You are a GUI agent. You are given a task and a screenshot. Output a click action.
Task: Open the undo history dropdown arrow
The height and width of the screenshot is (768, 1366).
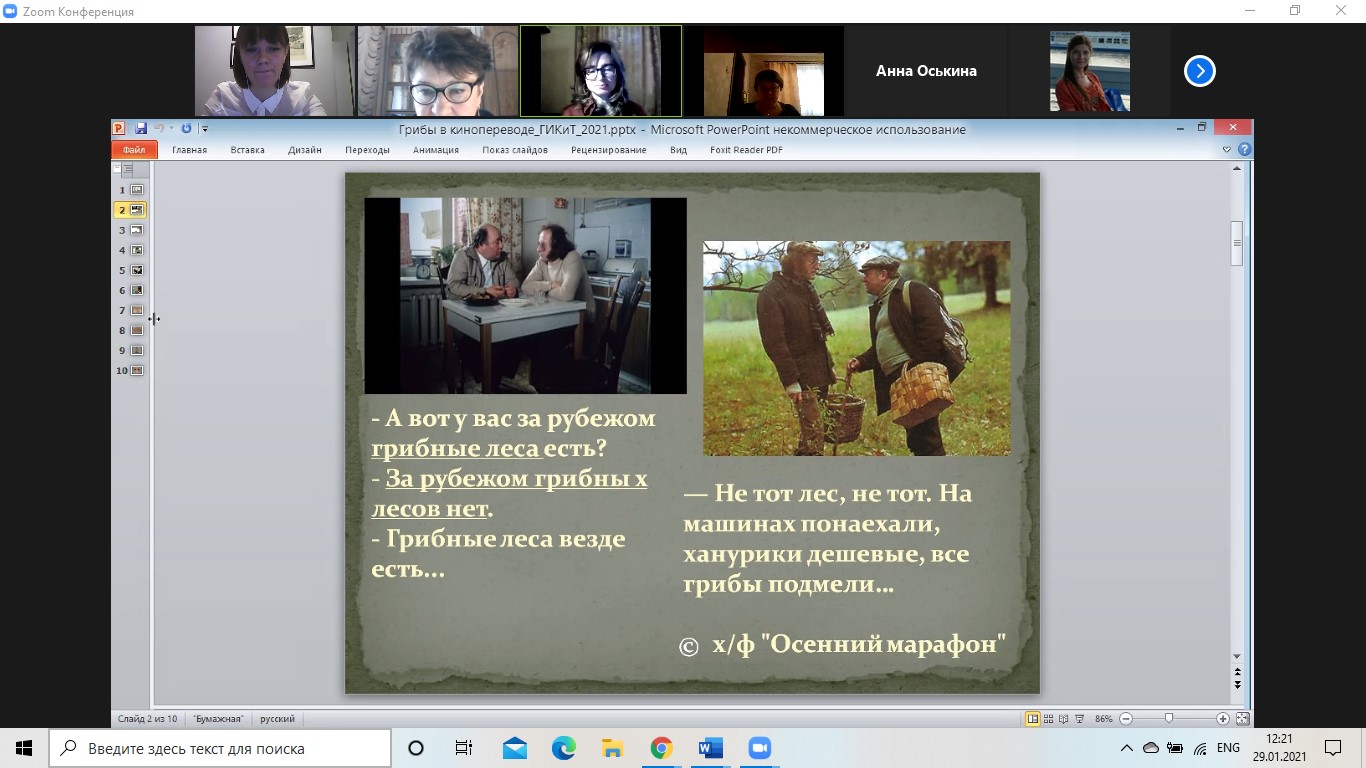pyautogui.click(x=171, y=129)
